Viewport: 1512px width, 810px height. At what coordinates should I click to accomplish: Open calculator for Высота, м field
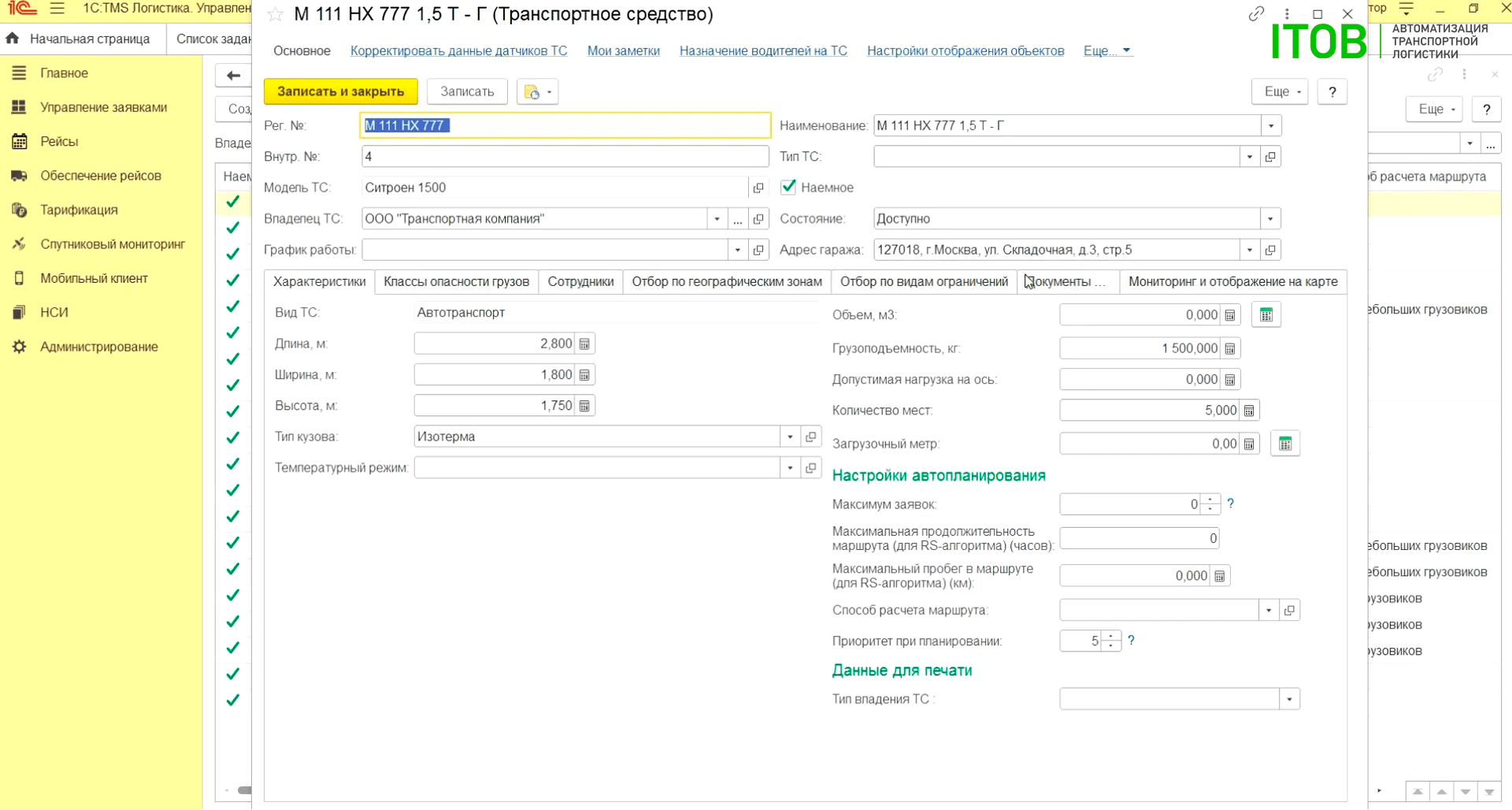coord(584,406)
